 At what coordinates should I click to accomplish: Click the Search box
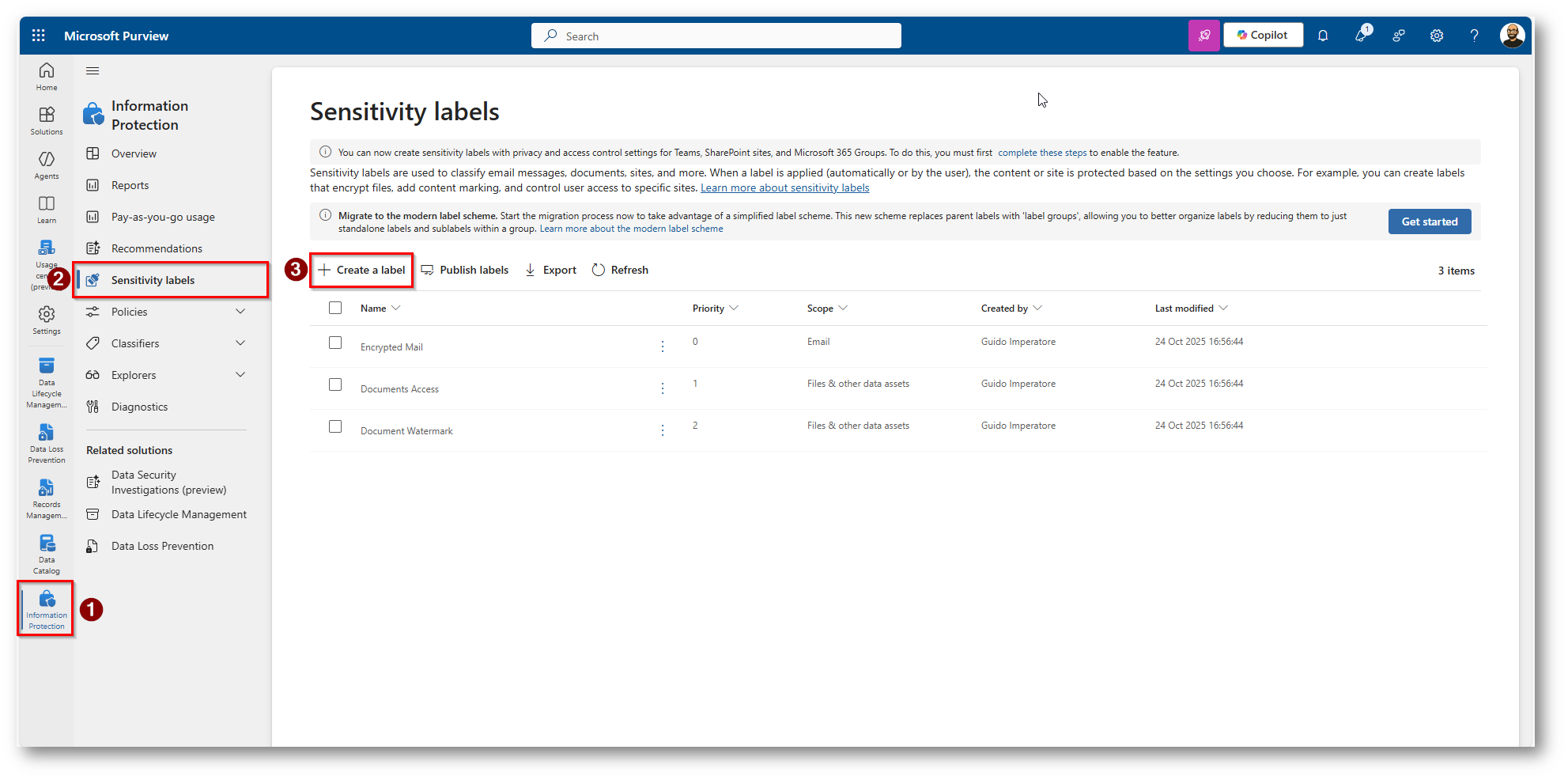pos(716,36)
